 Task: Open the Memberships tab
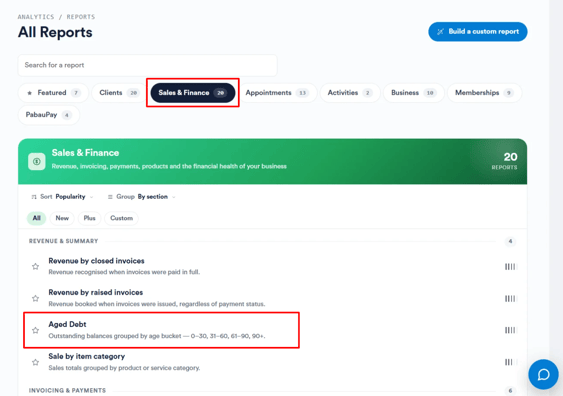pos(484,93)
